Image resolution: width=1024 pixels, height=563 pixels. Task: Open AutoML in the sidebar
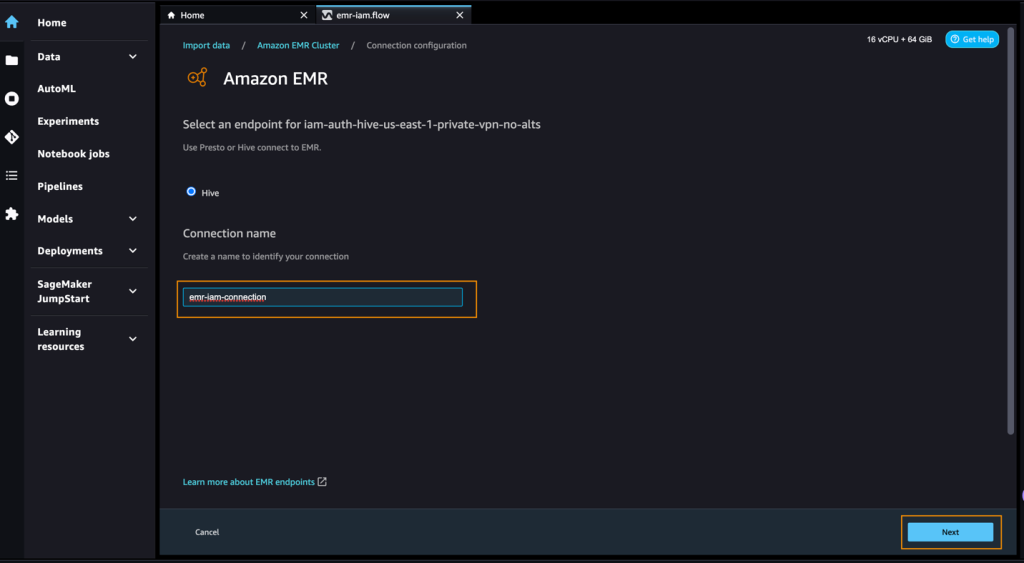coord(56,89)
